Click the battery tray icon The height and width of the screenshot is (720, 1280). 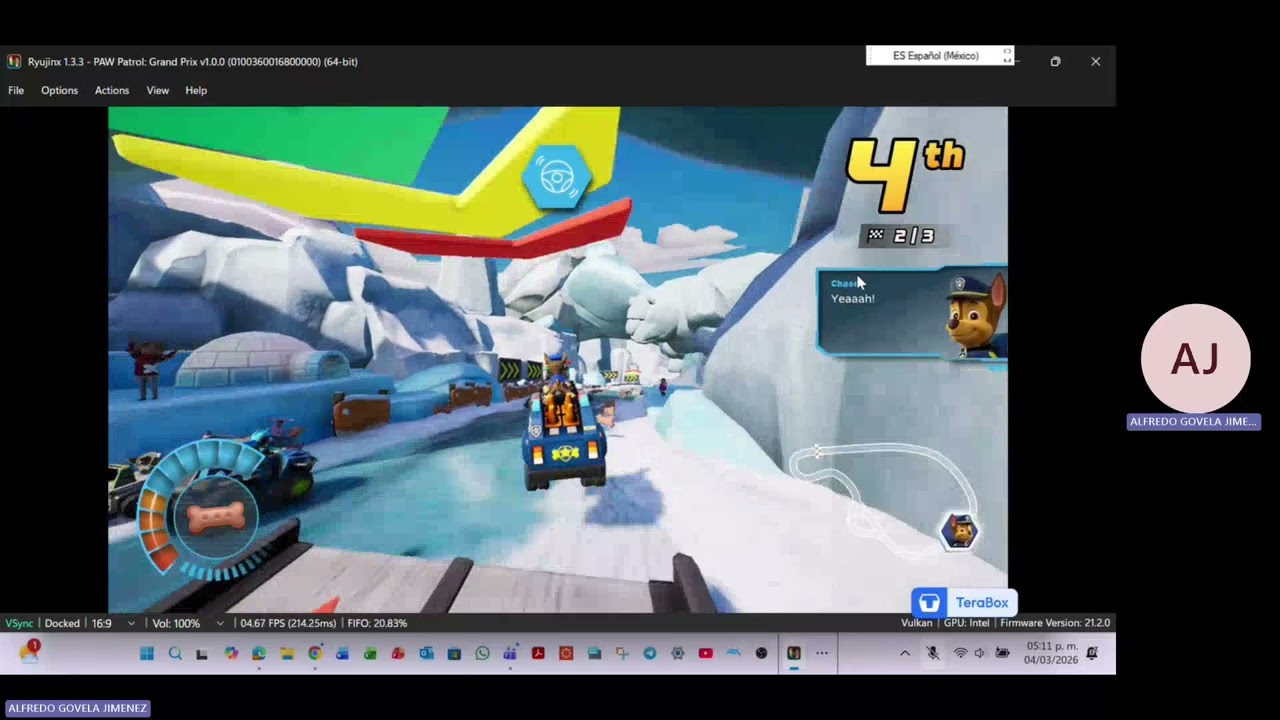point(1002,653)
